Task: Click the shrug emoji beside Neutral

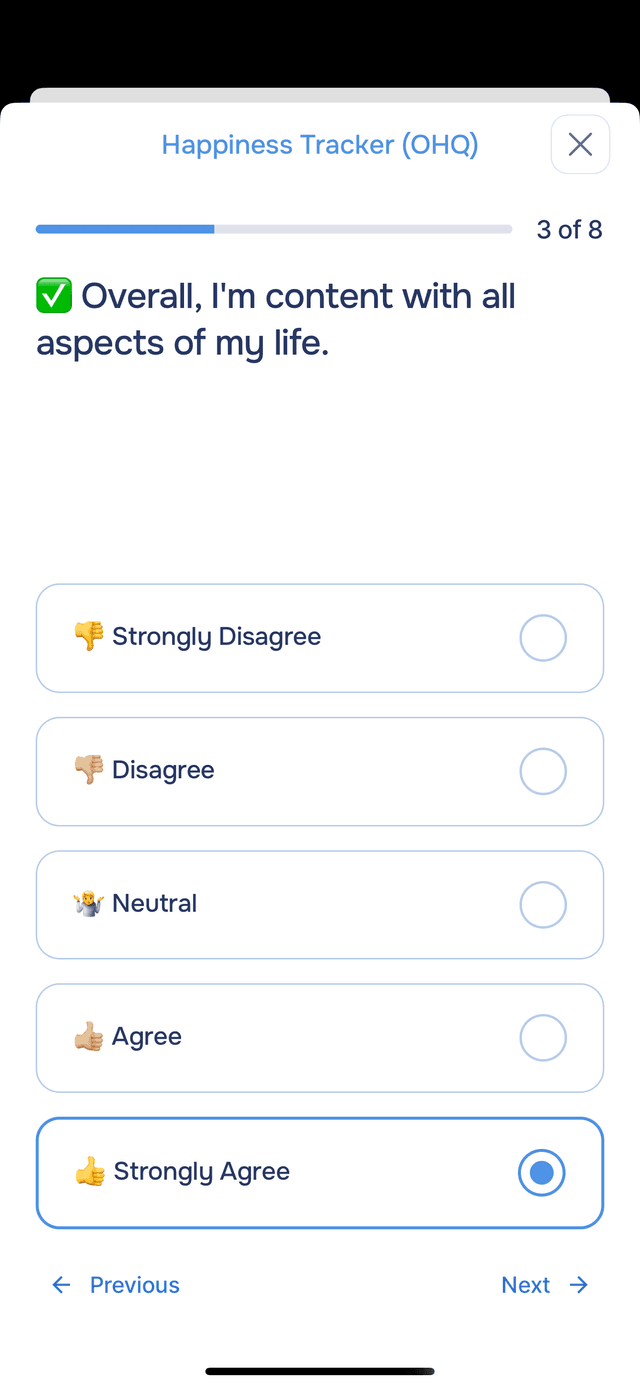Action: tap(88, 904)
